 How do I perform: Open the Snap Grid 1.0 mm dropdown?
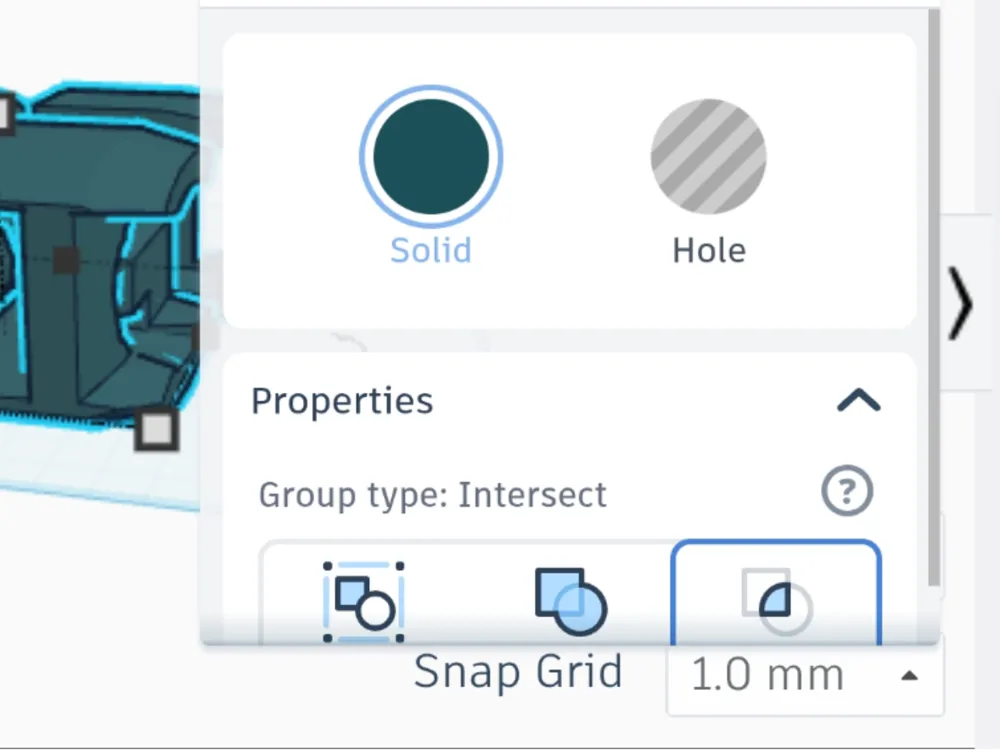(805, 675)
